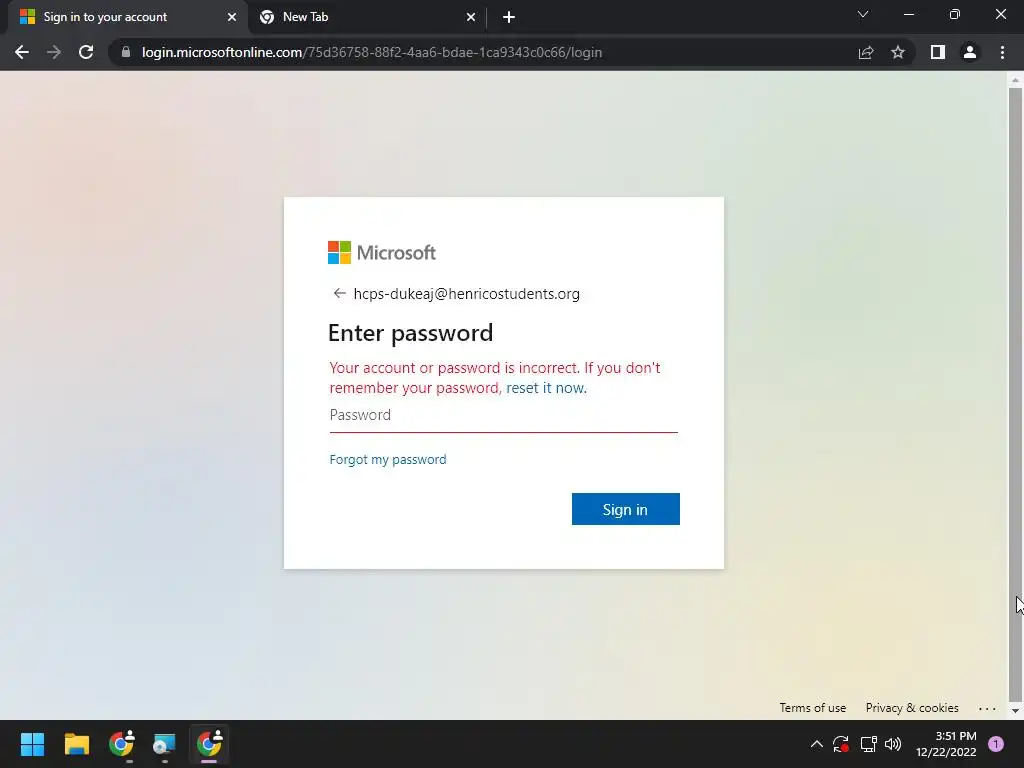
Task: Open Windows Start menu
Action: coord(32,744)
